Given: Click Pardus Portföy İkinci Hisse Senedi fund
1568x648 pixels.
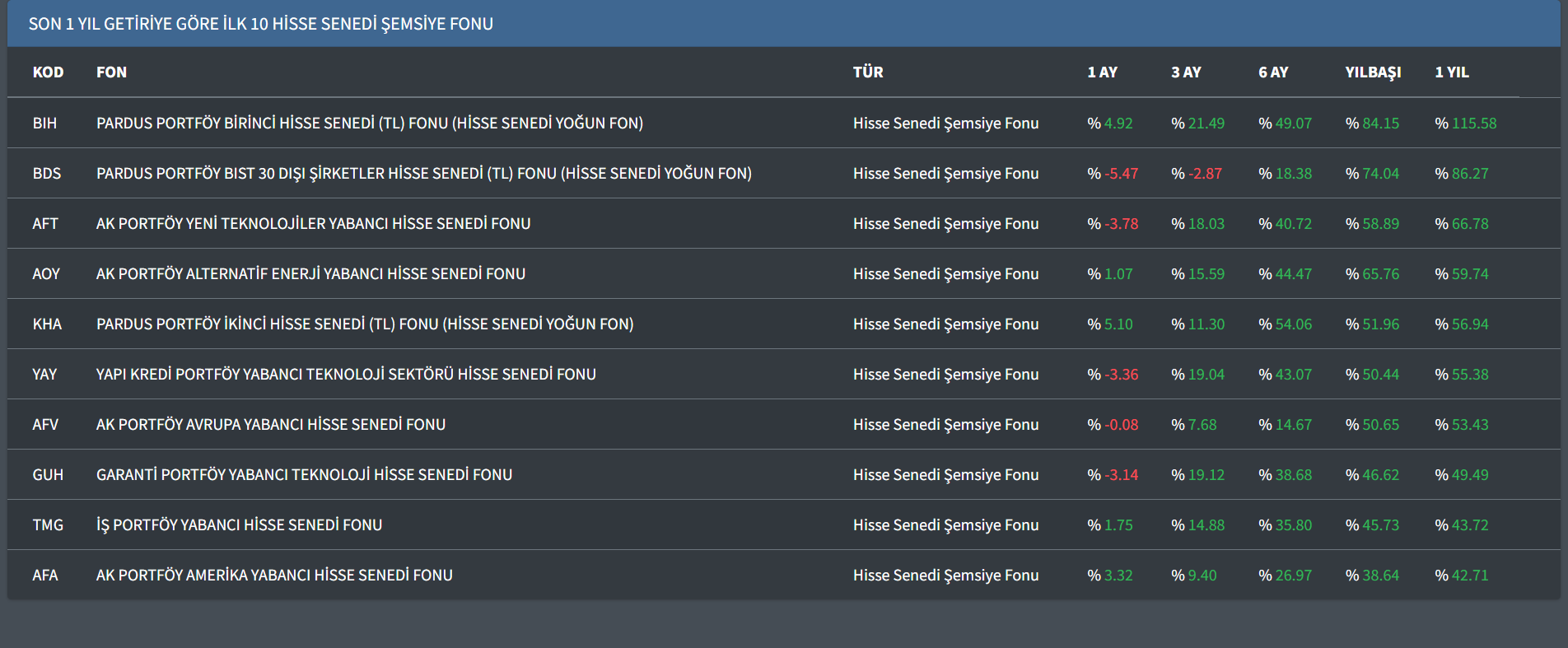Looking at the screenshot, I should [365, 324].
